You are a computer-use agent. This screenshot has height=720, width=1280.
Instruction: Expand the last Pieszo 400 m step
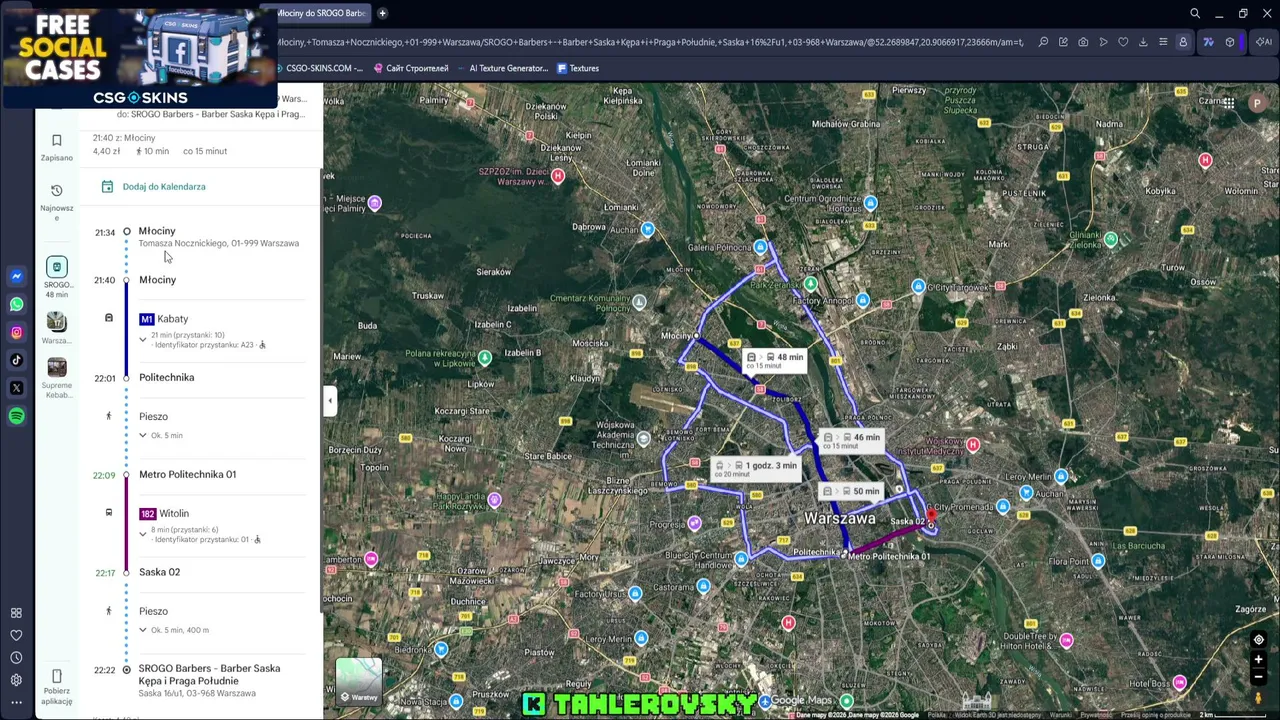(143, 630)
